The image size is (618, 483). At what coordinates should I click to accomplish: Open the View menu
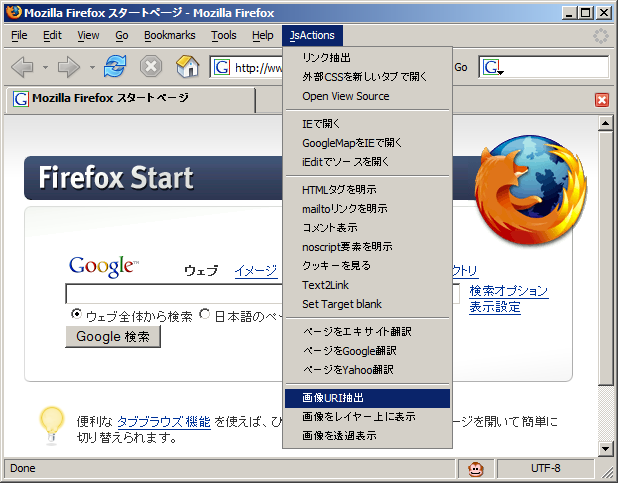(x=88, y=35)
